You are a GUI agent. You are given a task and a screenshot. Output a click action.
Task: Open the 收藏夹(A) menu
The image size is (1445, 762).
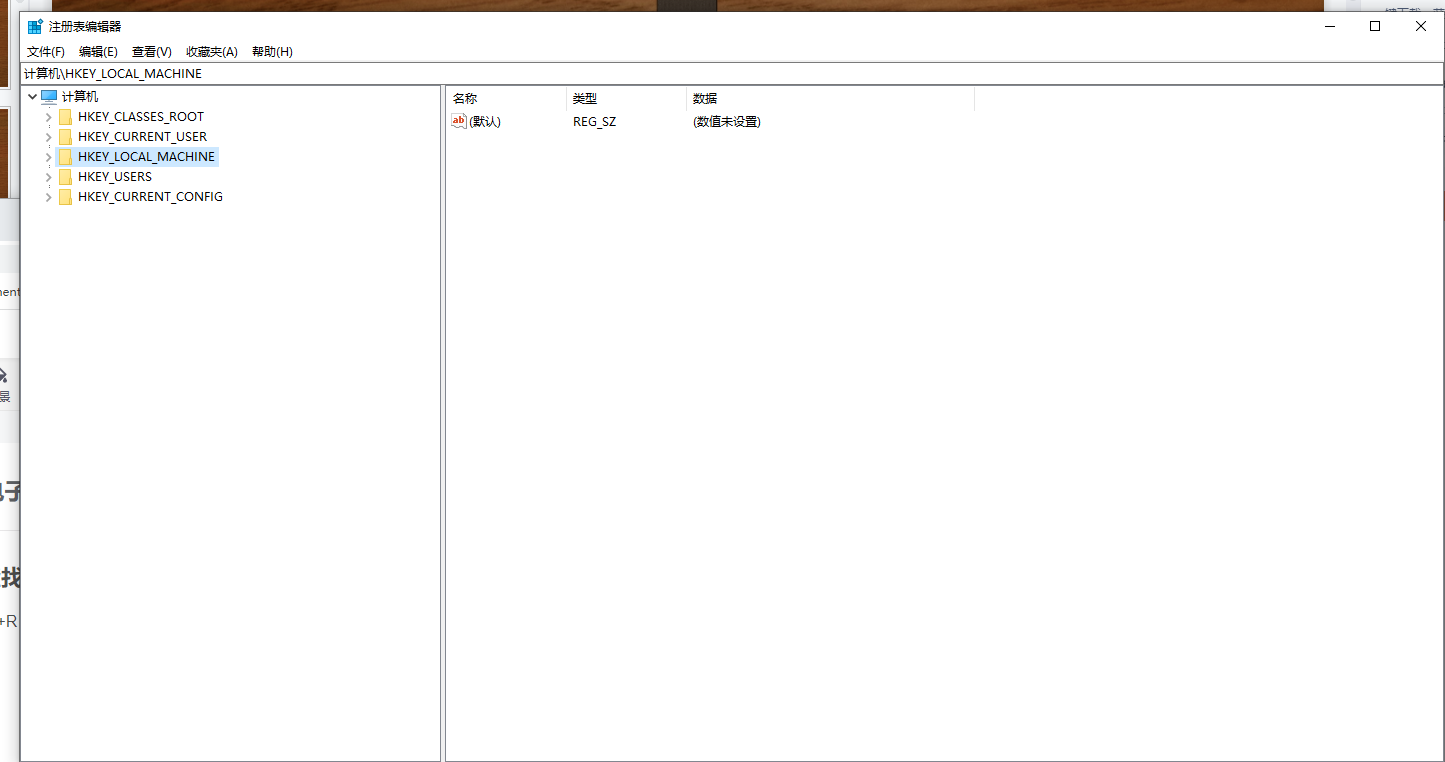coord(211,51)
